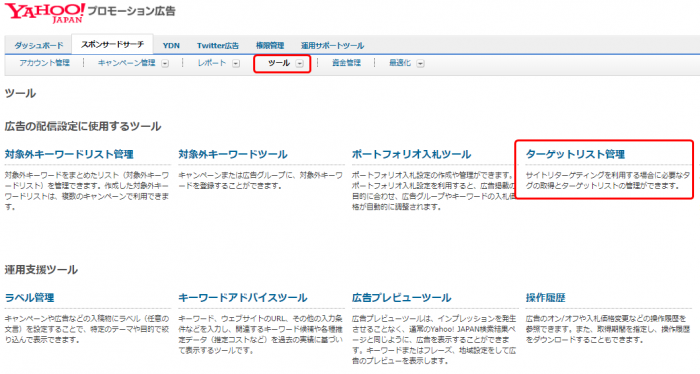Click the description under ポートフォリオ入札ツール
This screenshot has width=700, height=374.
point(434,191)
